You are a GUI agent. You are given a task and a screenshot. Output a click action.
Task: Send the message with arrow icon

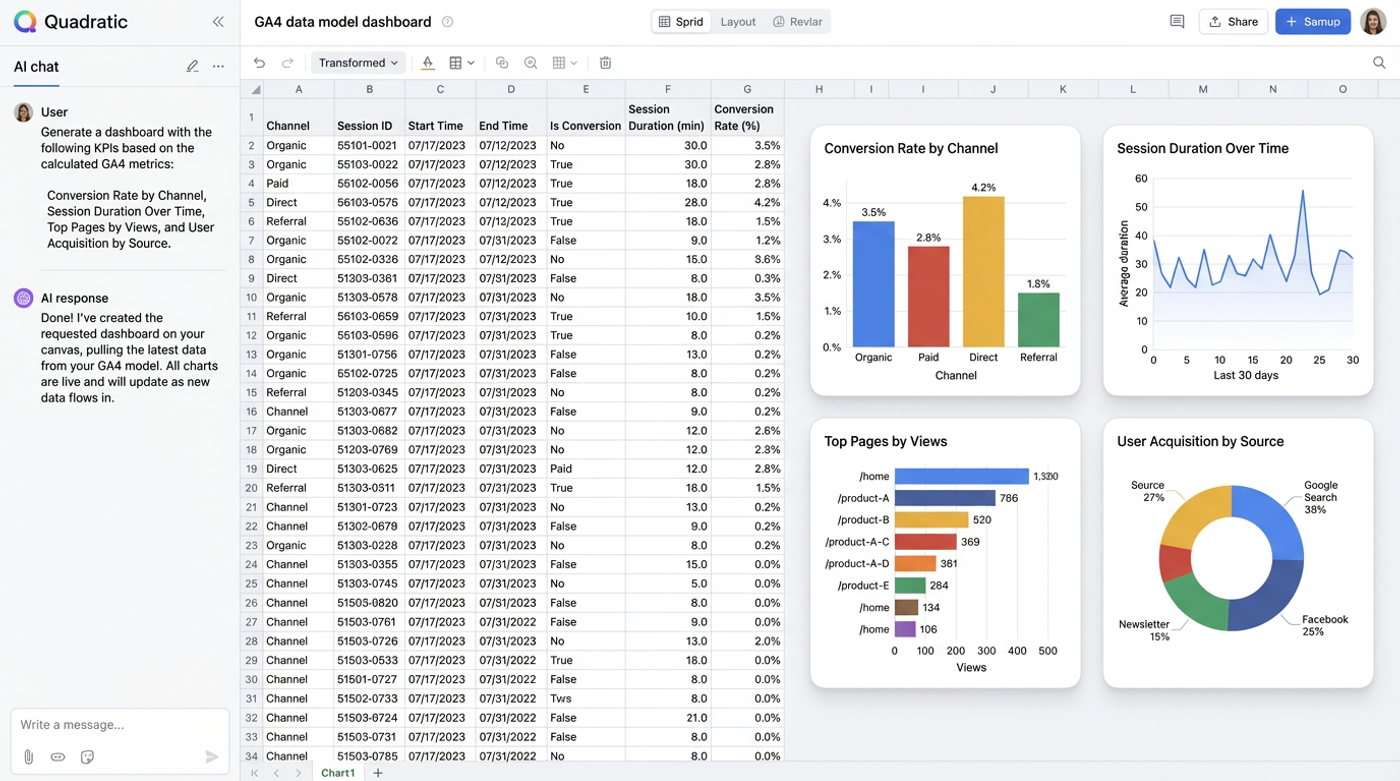click(x=212, y=757)
